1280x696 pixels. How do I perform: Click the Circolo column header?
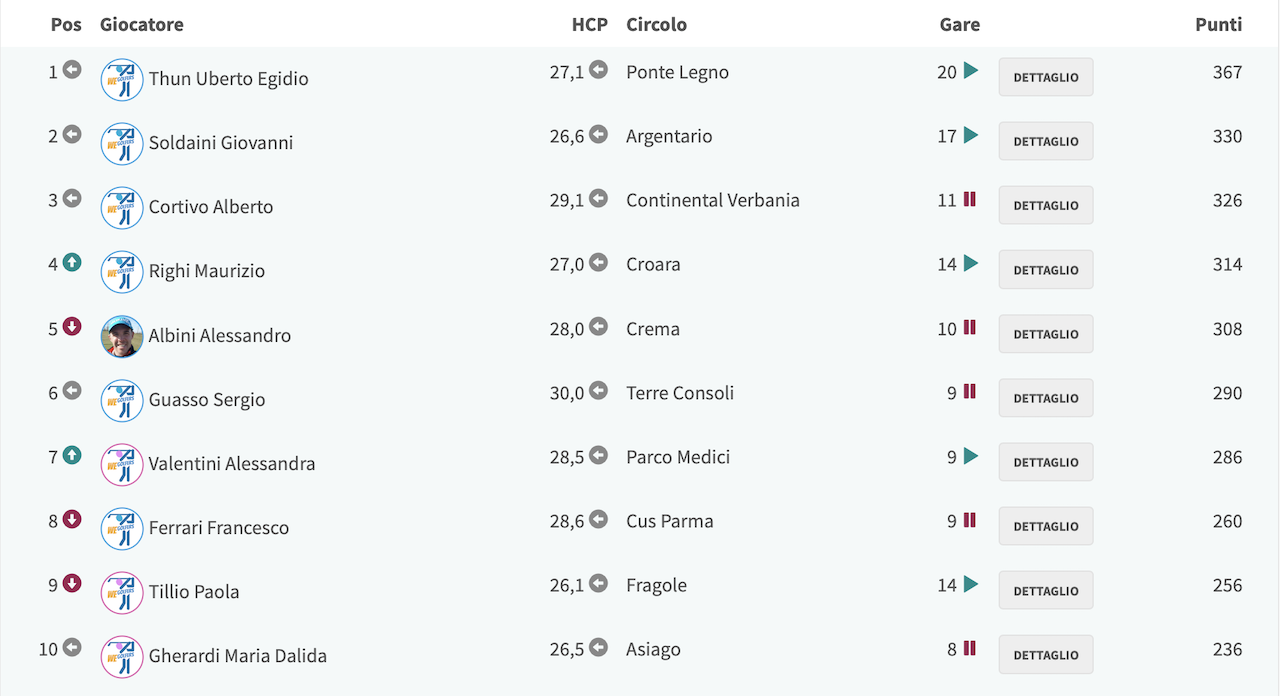coord(657,24)
